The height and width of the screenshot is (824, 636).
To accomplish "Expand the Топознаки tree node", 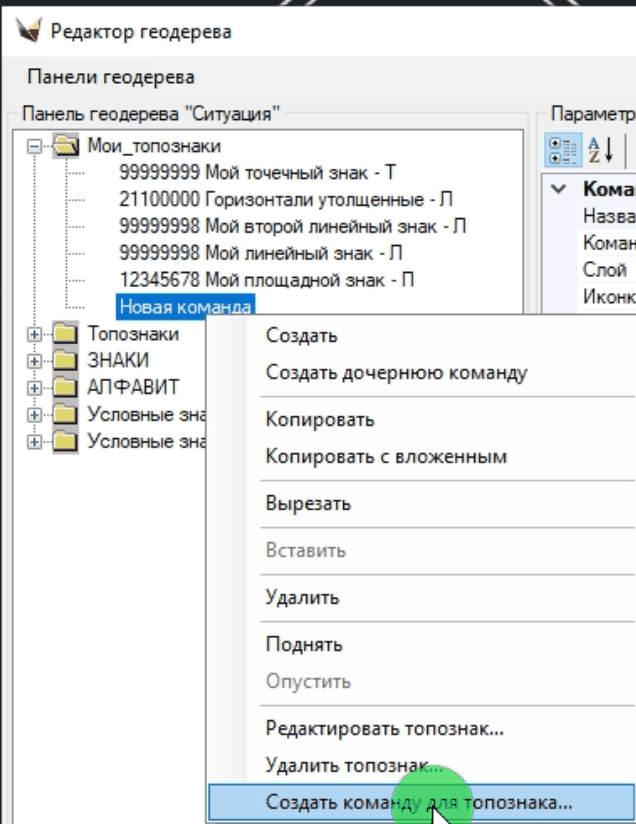I will pos(35,334).
